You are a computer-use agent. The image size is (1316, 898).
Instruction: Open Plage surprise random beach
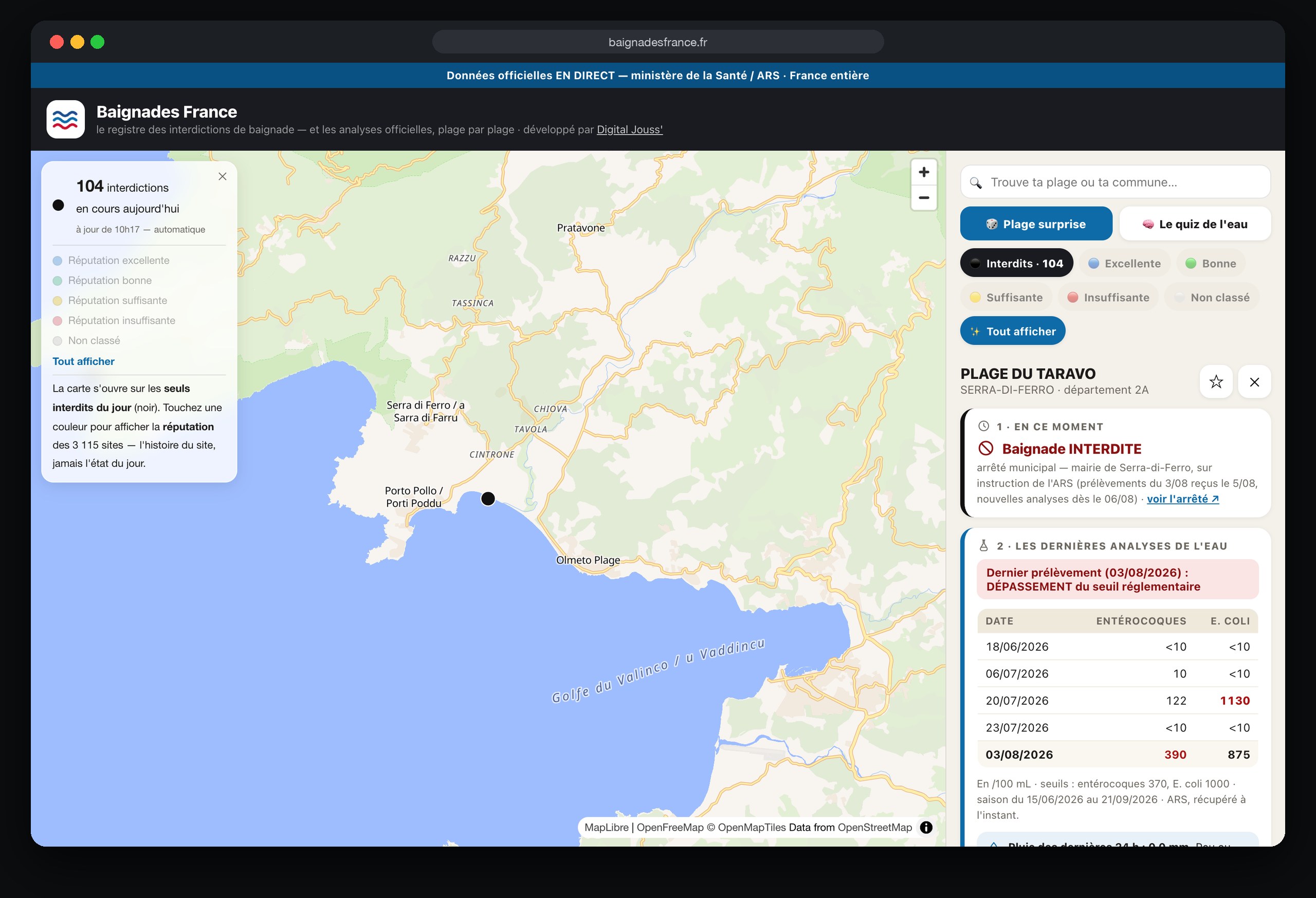pyautogui.click(x=1036, y=224)
